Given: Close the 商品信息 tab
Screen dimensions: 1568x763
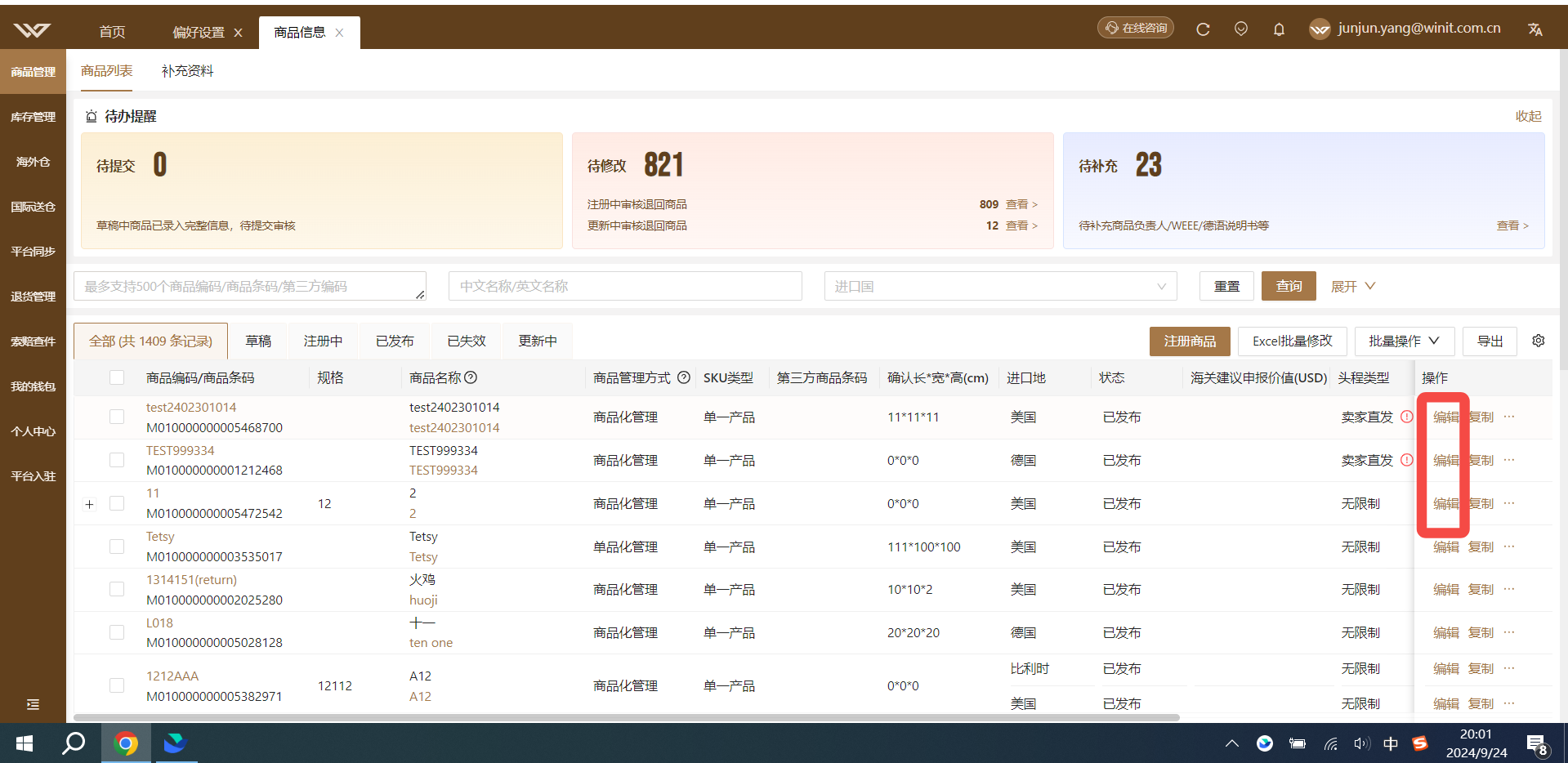Looking at the screenshot, I should (x=339, y=33).
